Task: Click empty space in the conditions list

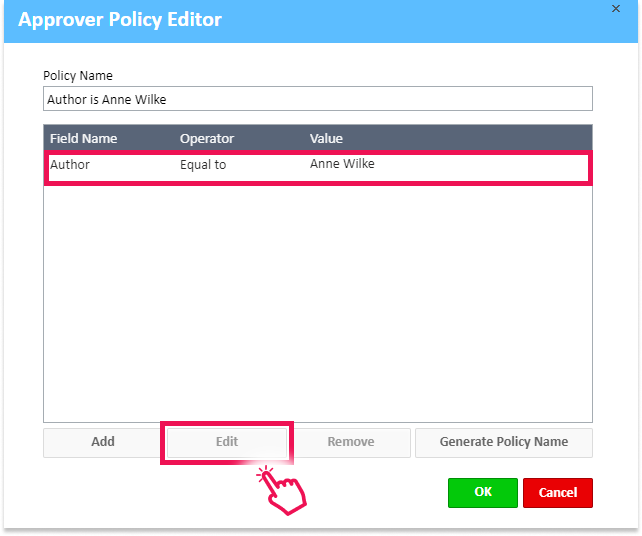Action: pyautogui.click(x=317, y=300)
